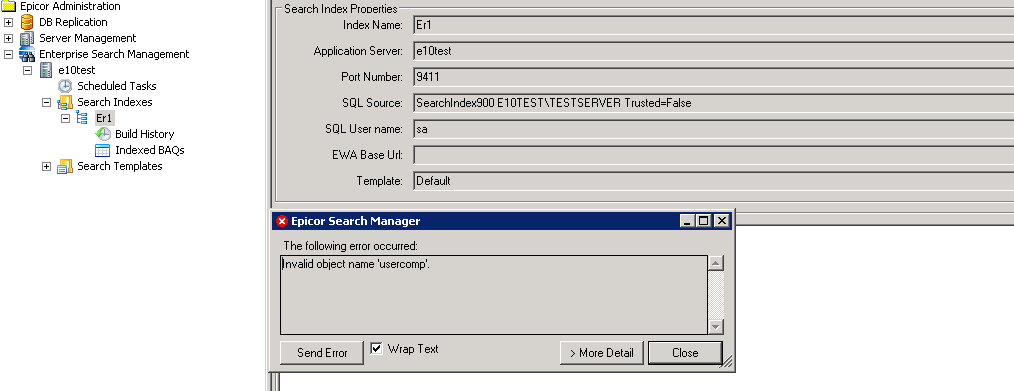Click the Indexed BAQs table icon

coord(103,150)
